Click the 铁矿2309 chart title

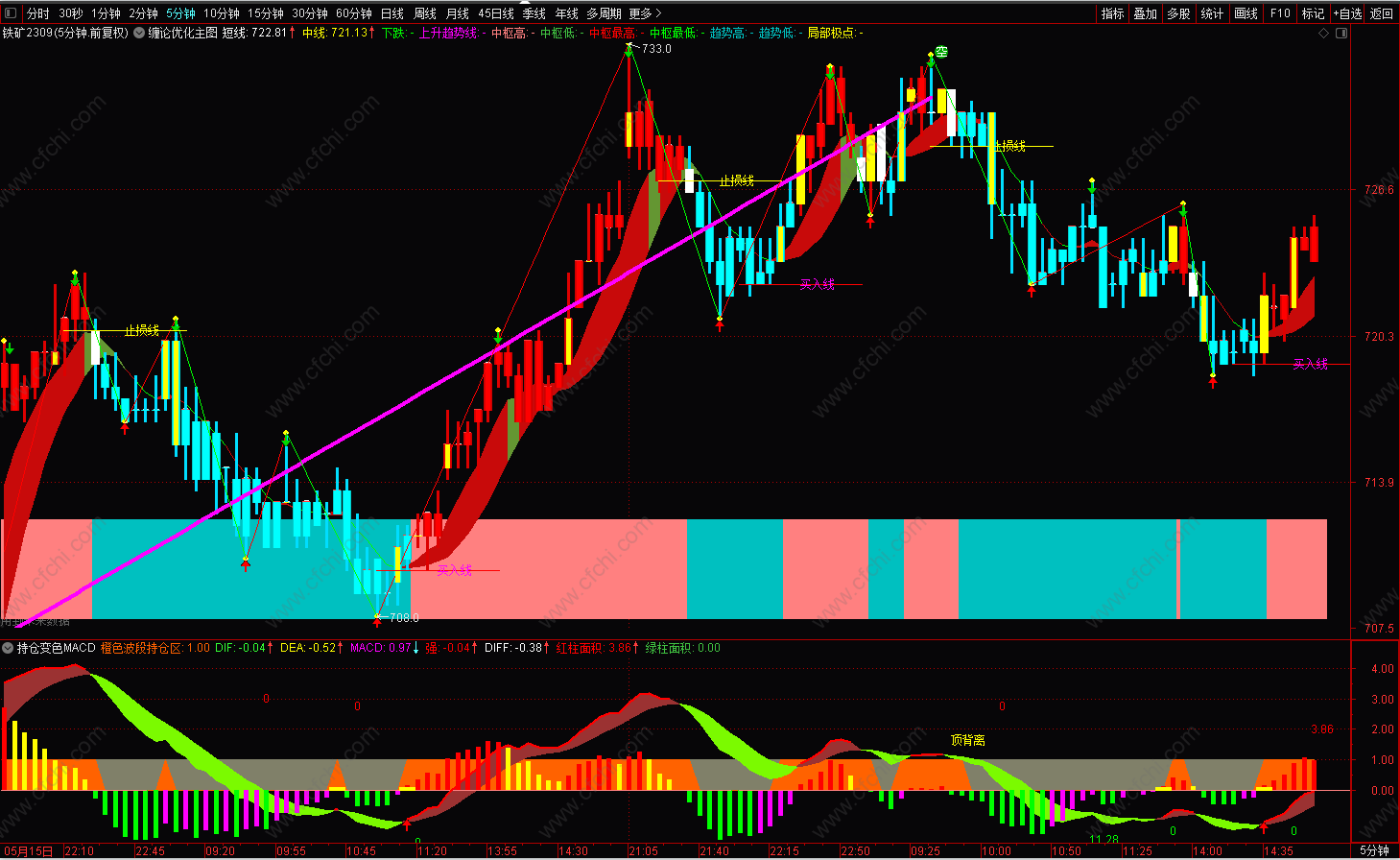coord(65,33)
